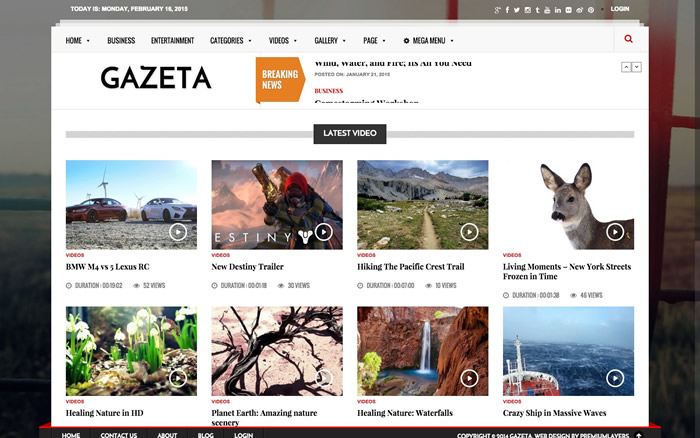
Task: Open the Flickr icon in top bar
Action: coord(568,10)
